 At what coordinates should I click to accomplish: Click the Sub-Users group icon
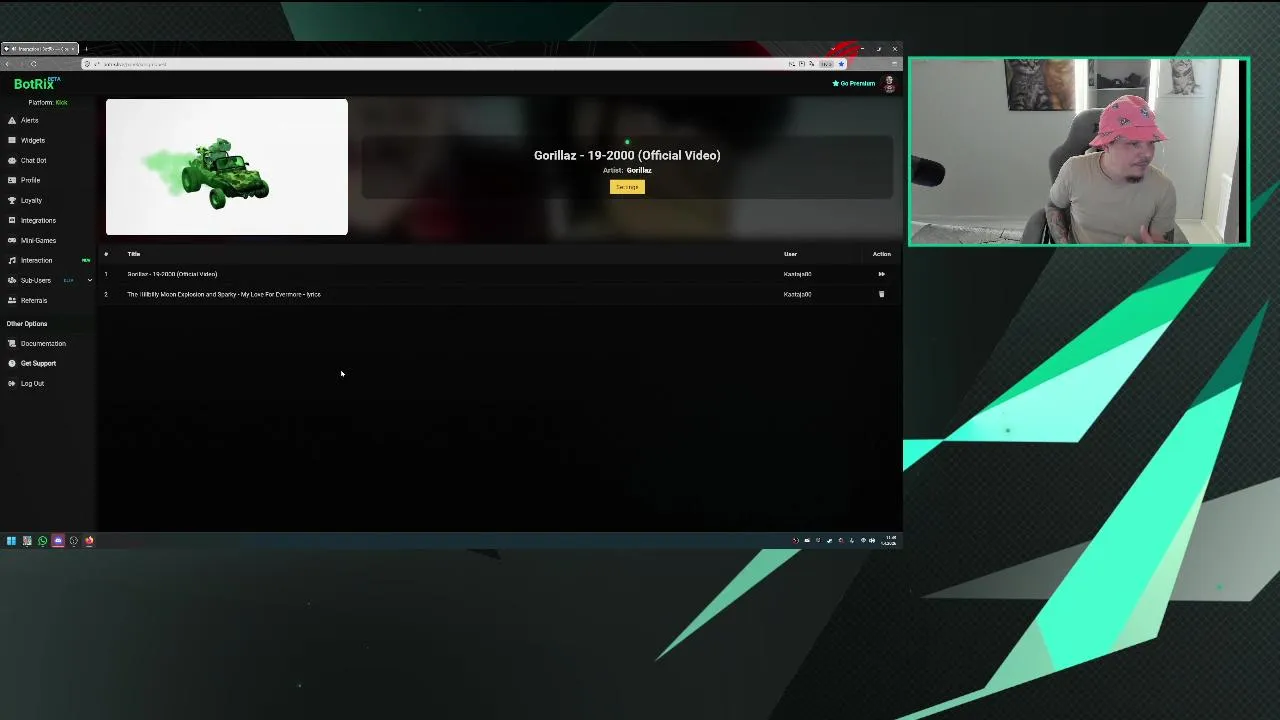pyautogui.click(x=12, y=280)
